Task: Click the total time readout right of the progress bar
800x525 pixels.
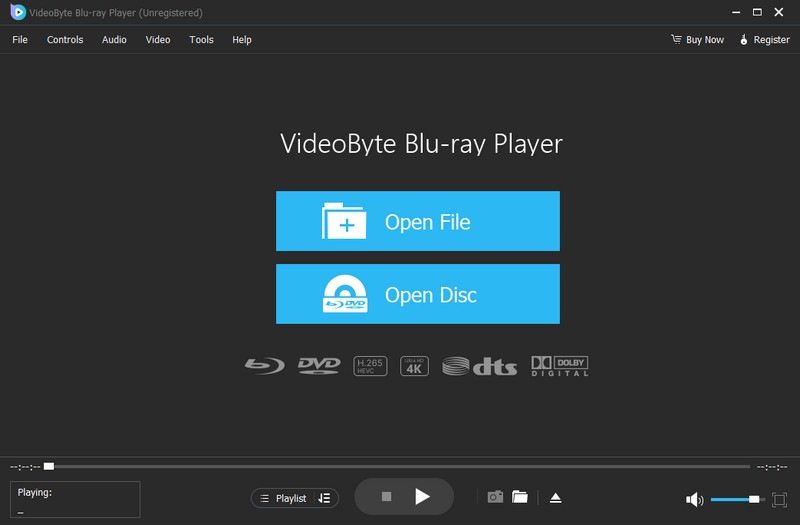Action: 772,467
